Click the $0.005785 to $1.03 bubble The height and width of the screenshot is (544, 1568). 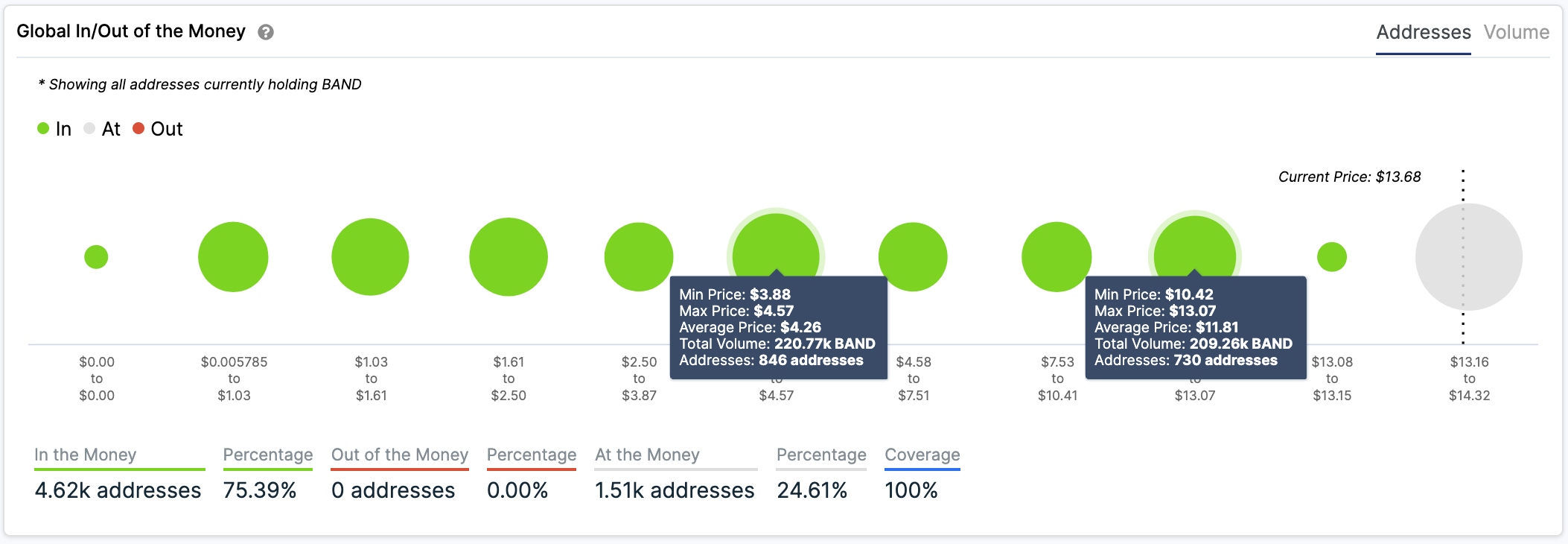pos(232,256)
